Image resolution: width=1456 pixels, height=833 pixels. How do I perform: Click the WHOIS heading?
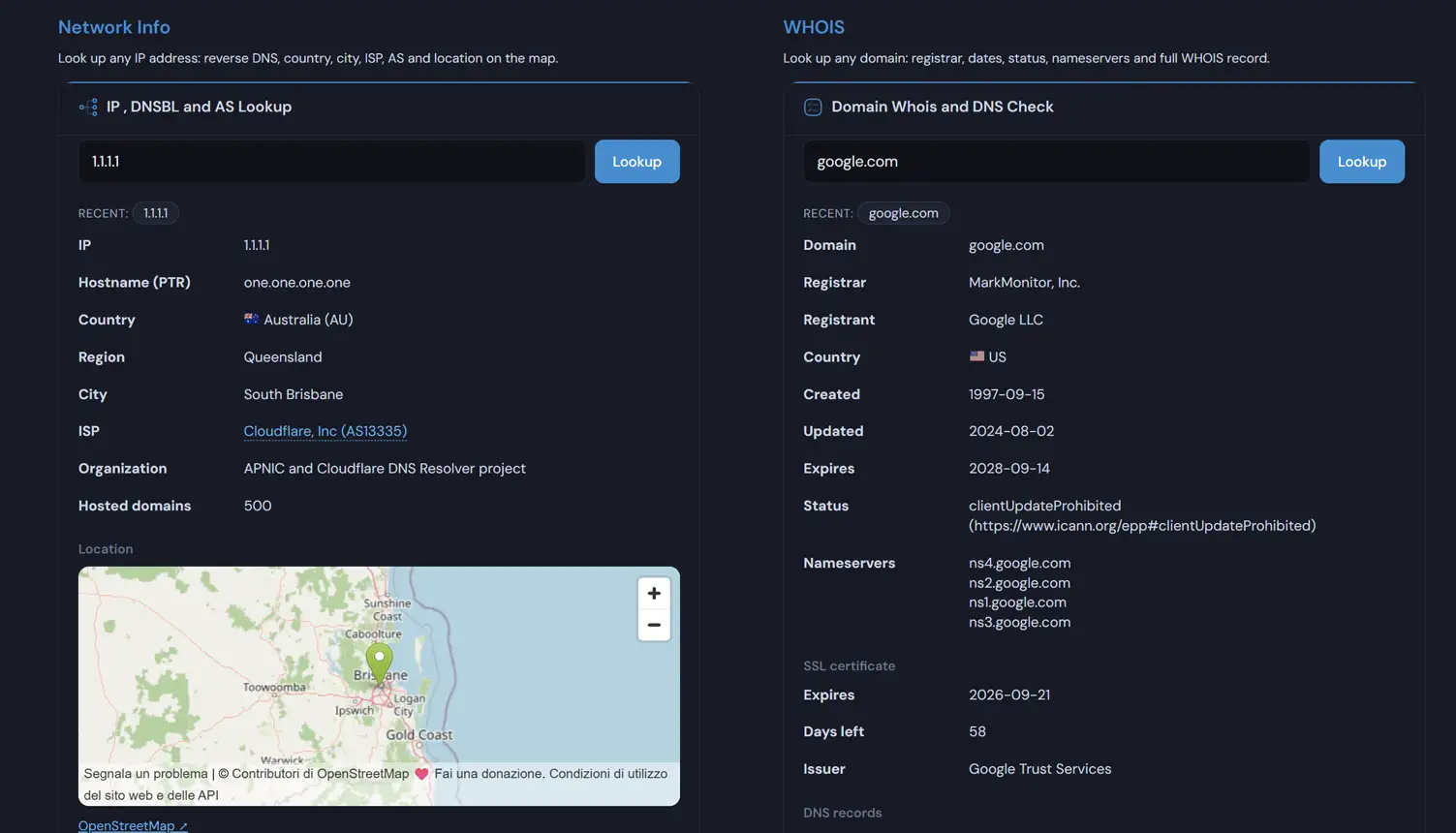pyautogui.click(x=814, y=27)
